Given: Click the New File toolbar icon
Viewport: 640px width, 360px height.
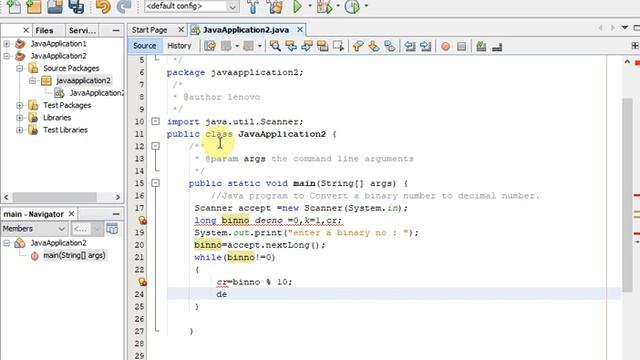Looking at the screenshot, I should [13, 6].
